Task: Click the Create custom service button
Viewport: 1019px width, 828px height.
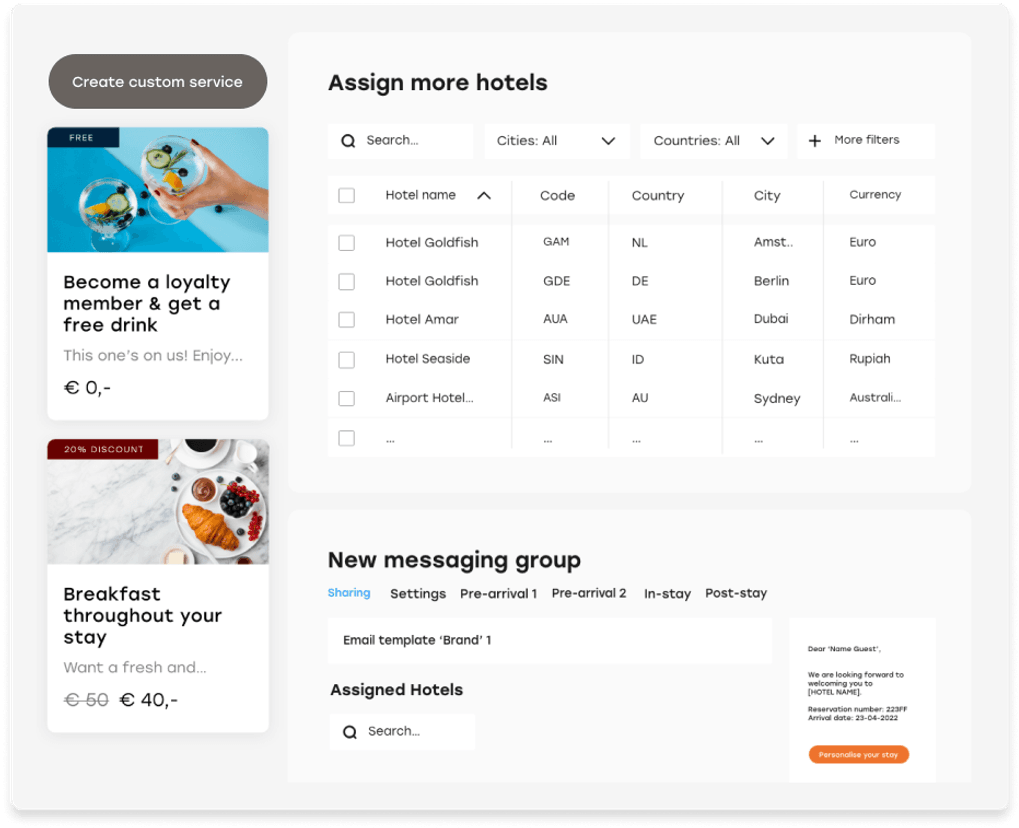Action: pyautogui.click(x=158, y=81)
